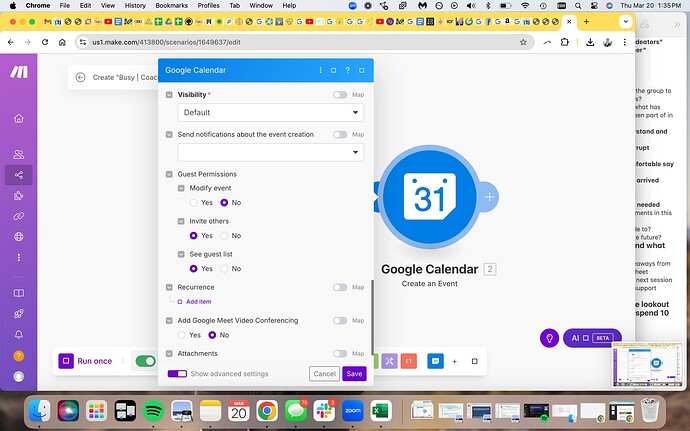Toggle the green scheduling switch
The width and height of the screenshot is (690, 431).
coord(146,361)
